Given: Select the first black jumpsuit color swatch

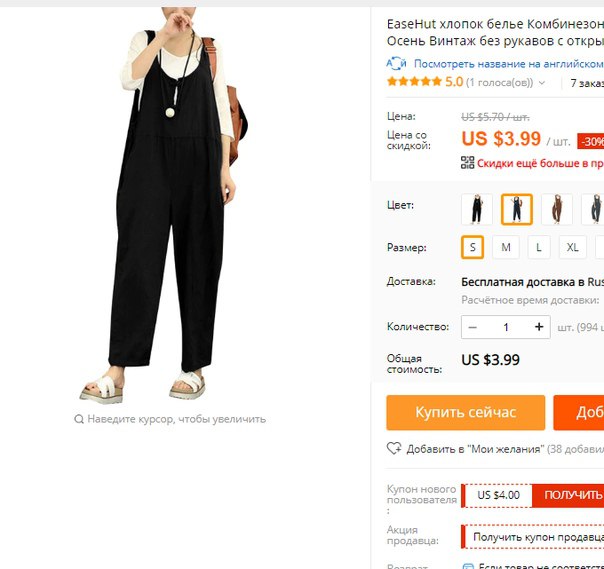Looking at the screenshot, I should [x=477, y=209].
